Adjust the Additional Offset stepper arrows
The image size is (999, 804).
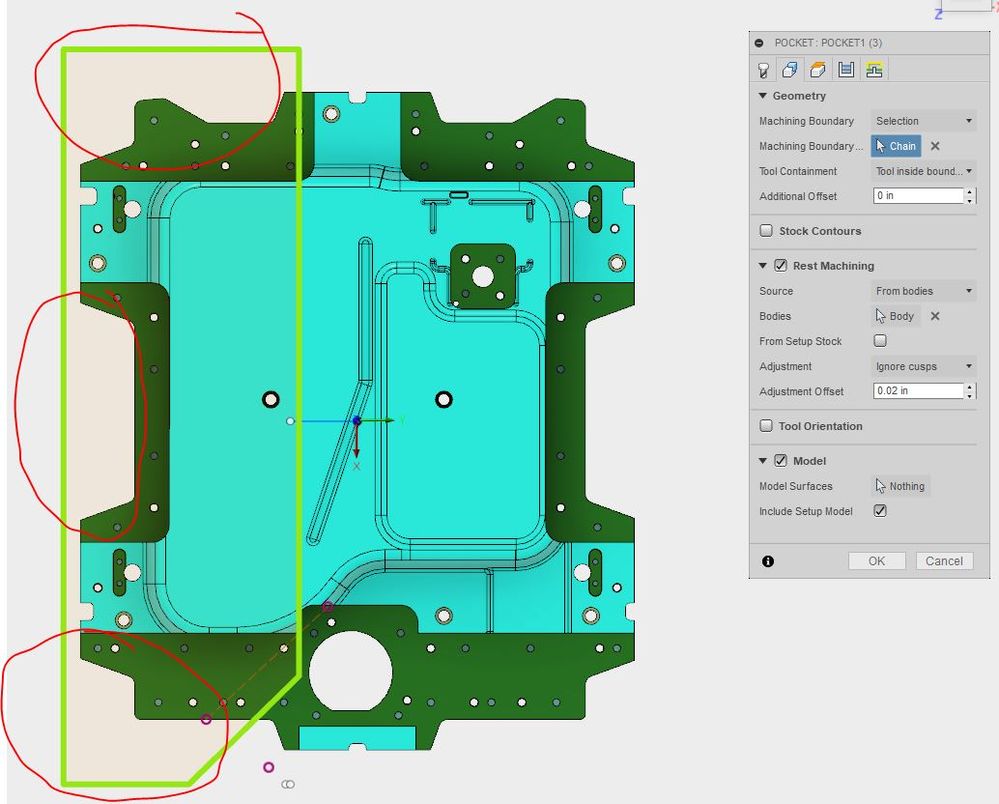(x=970, y=196)
